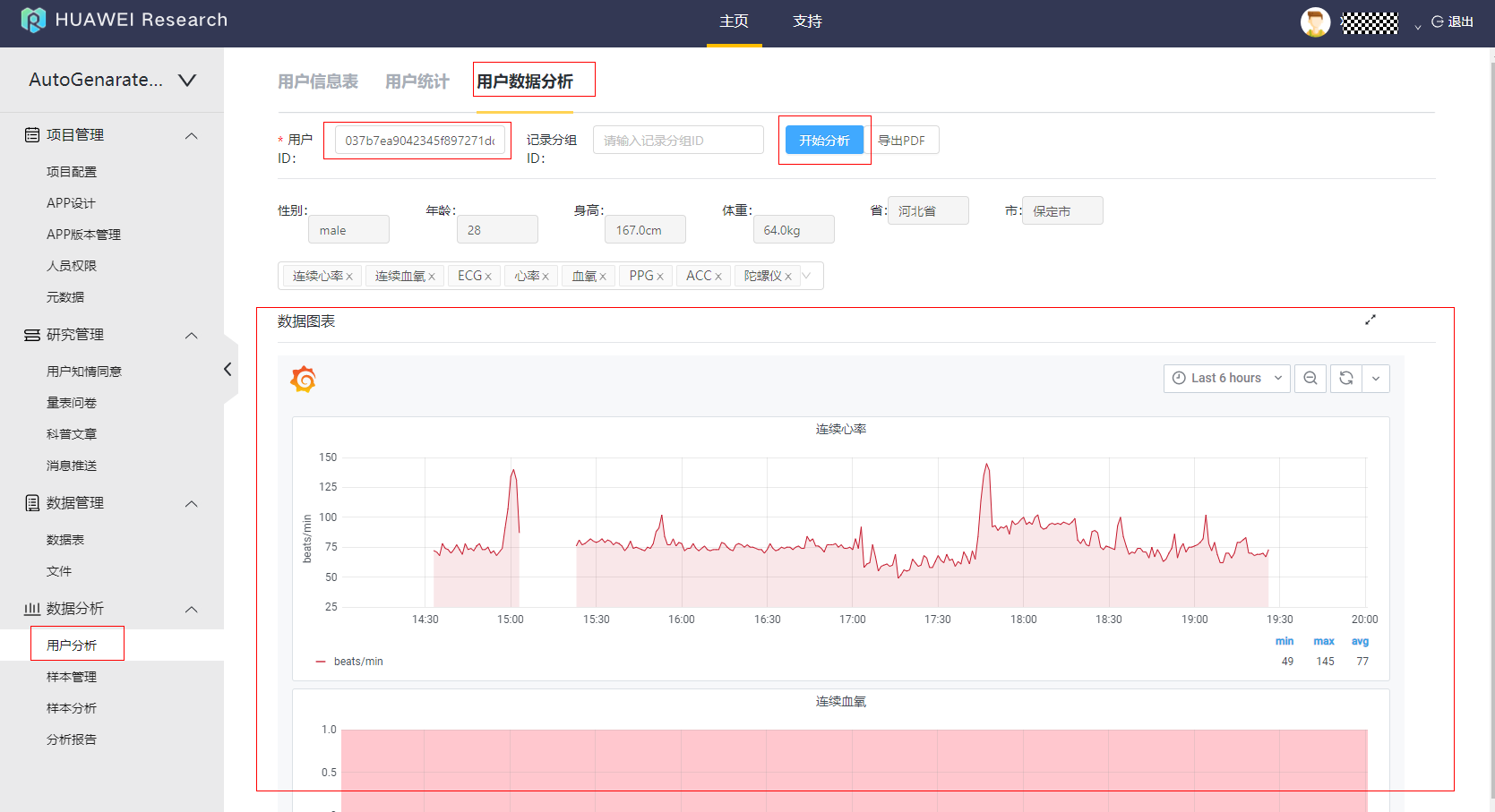Switch to the 用户数据分析 tab

point(525,81)
